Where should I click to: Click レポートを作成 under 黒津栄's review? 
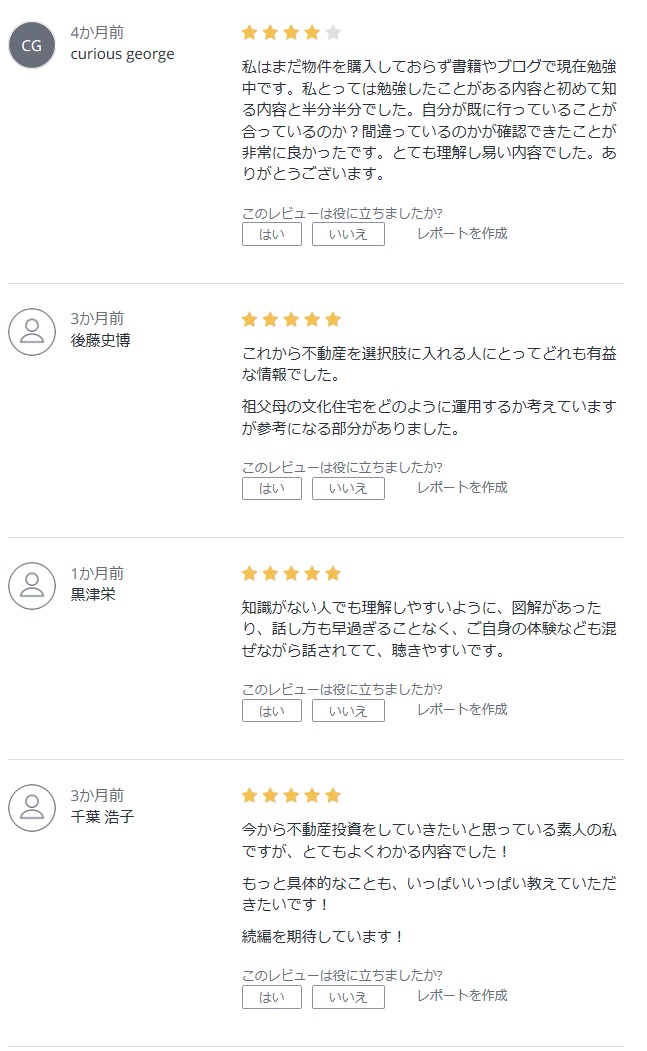click(x=462, y=709)
